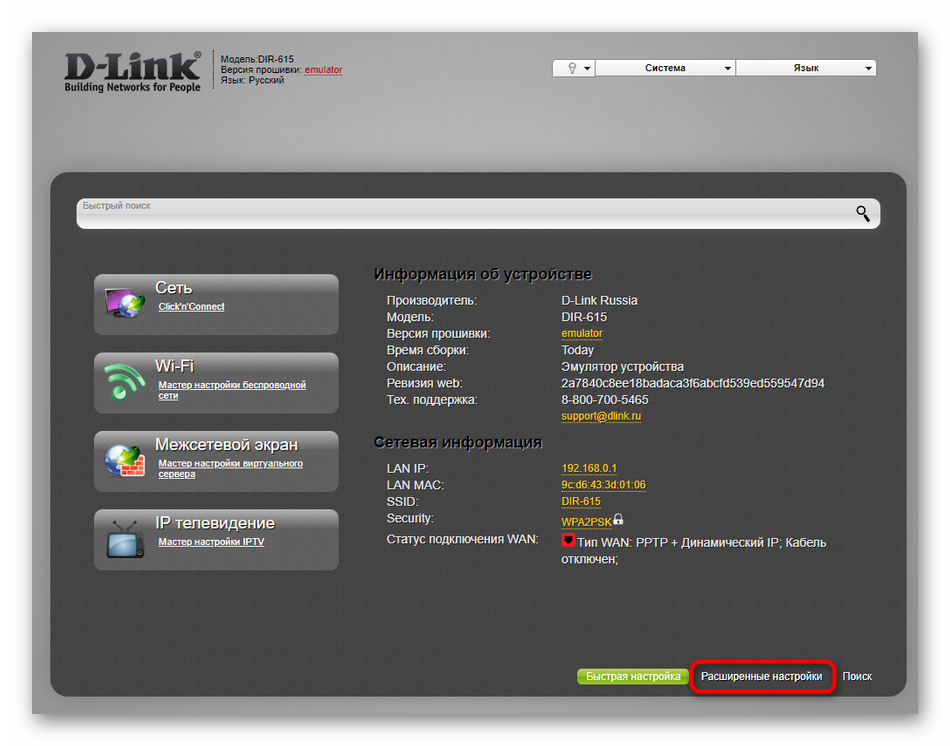The width and height of the screenshot is (950, 746).
Task: Click the IP телевидение section heading
Action: tap(215, 523)
